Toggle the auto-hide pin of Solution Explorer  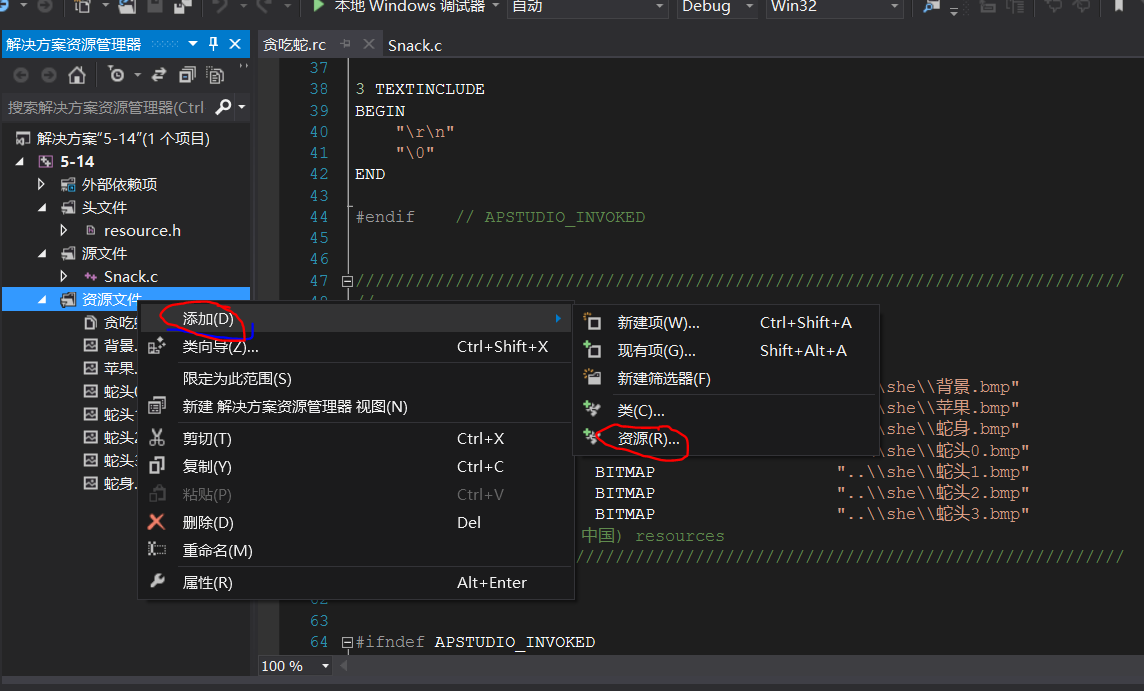pyautogui.click(x=214, y=44)
